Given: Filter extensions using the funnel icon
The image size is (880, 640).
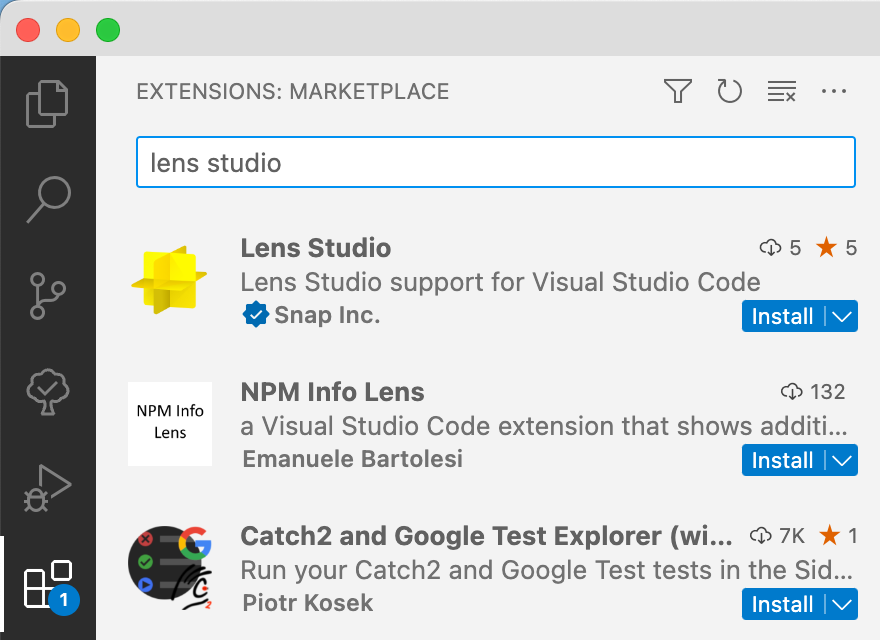Looking at the screenshot, I should (678, 92).
